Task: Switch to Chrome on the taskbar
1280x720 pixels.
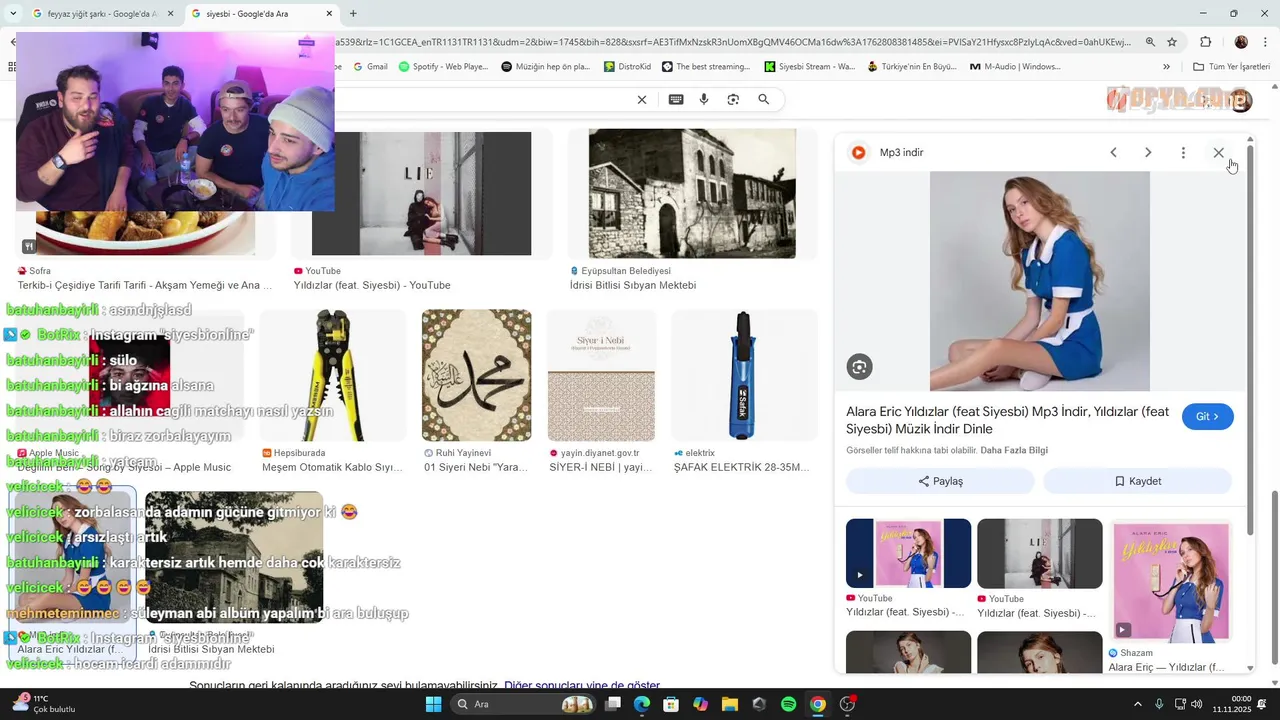Action: 817,704
